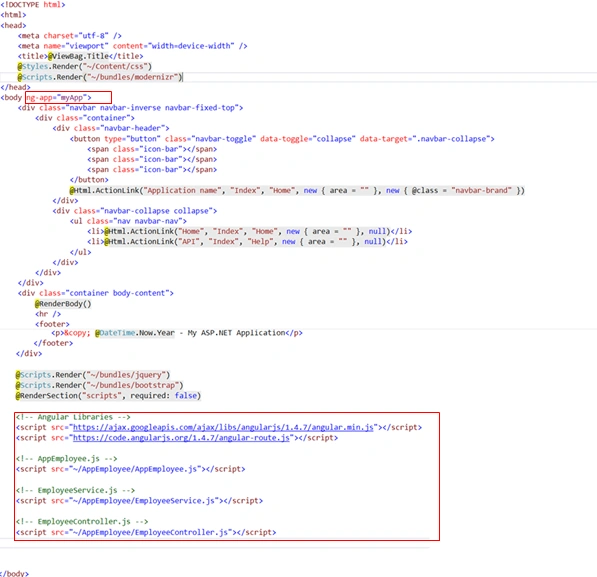Click the "Application name" ActionLink line
This screenshot has width=597, height=577.
(297, 190)
